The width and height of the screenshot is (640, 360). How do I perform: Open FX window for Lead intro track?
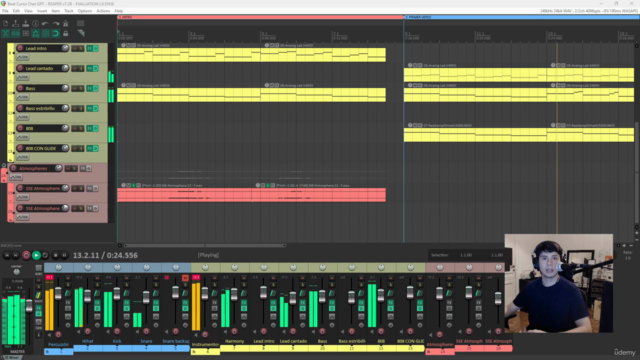pos(89,49)
